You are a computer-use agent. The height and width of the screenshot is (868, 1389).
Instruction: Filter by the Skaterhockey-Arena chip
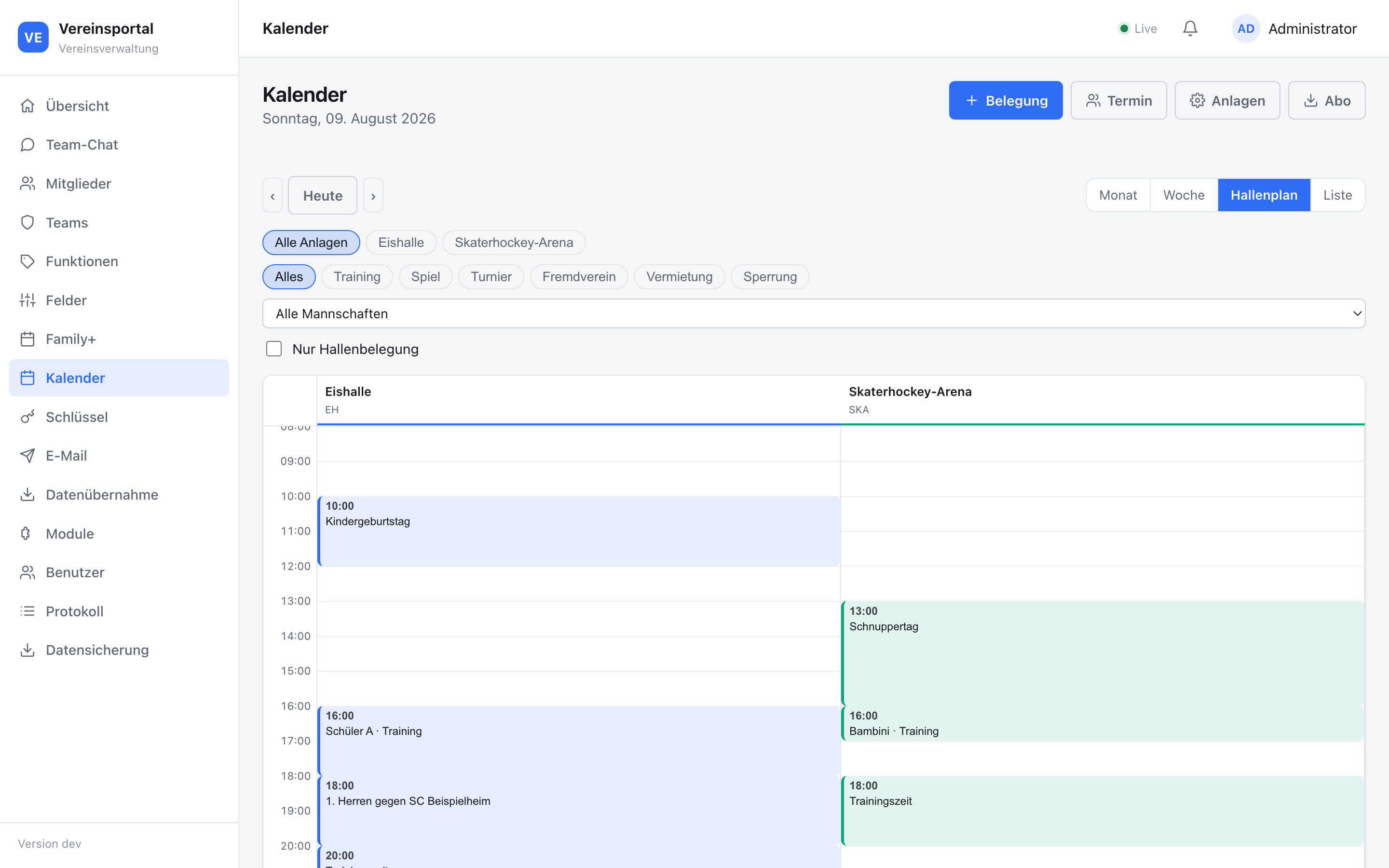pos(514,242)
